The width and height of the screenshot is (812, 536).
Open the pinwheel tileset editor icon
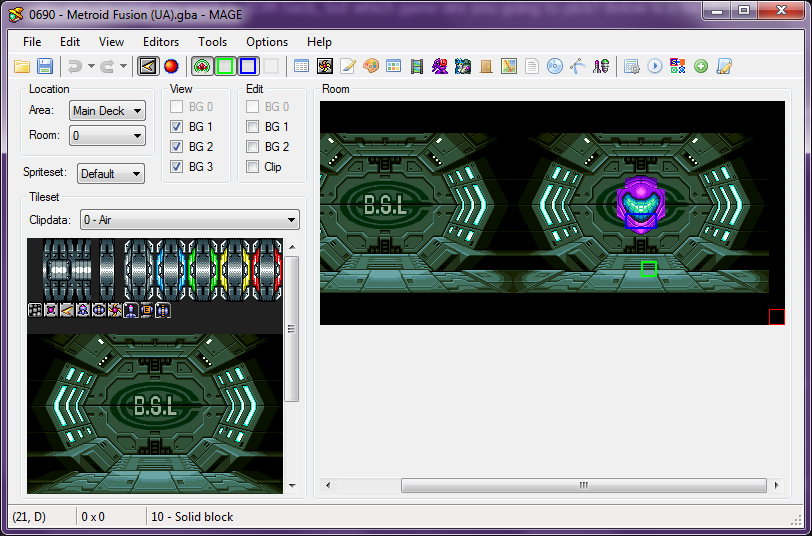click(325, 66)
